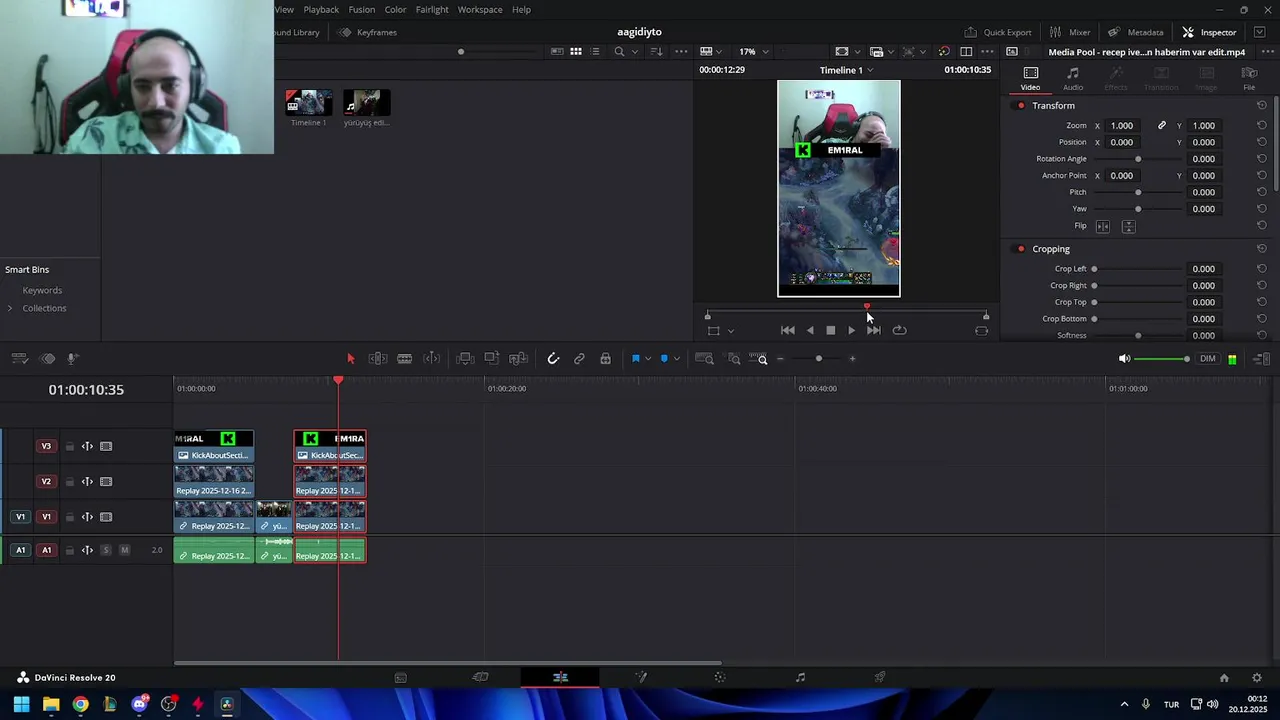Screen dimensions: 1280x720
Task: Adjust the timeline zoom slider
Action: pos(817,359)
